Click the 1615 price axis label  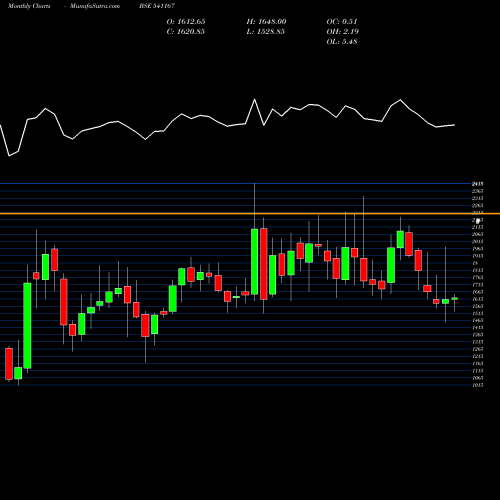point(478,299)
